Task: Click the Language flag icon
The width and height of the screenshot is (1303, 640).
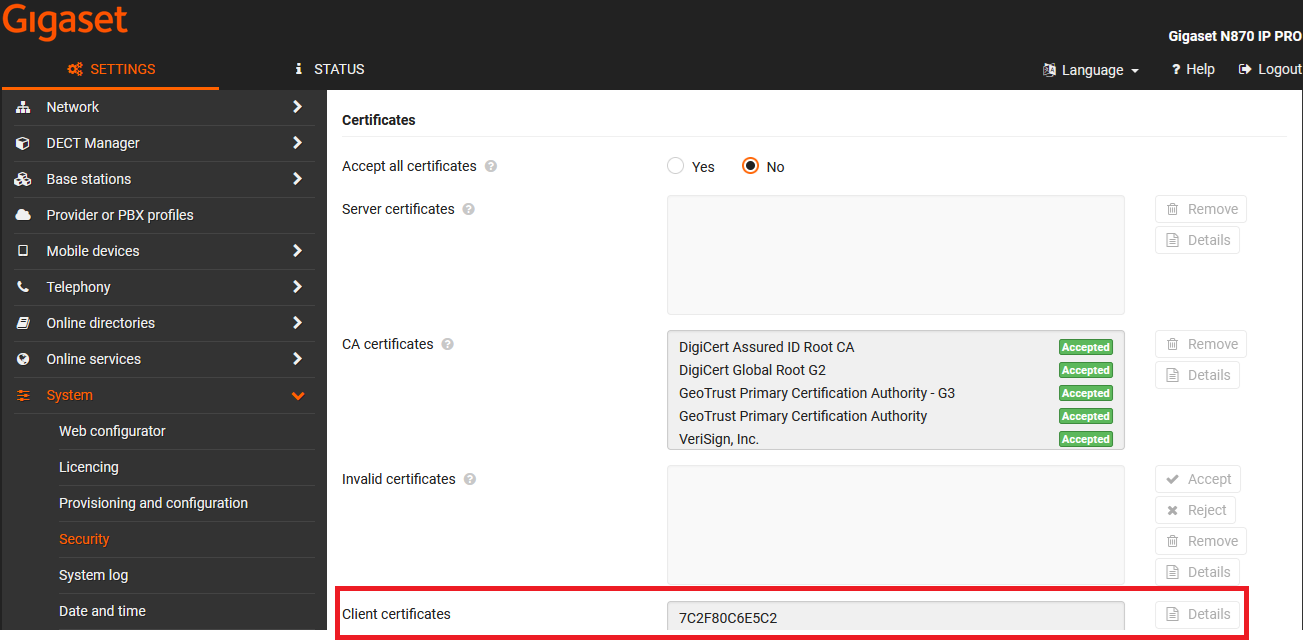Action: (x=1049, y=70)
